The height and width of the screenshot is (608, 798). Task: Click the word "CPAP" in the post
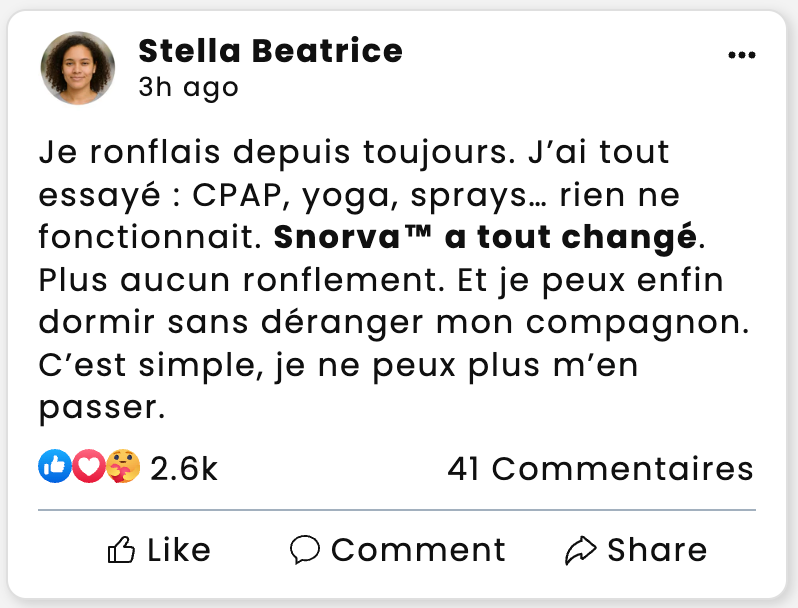236,196
